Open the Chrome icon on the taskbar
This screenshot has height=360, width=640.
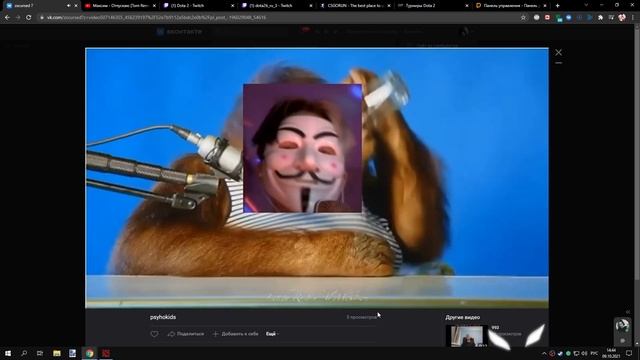[x=89, y=353]
